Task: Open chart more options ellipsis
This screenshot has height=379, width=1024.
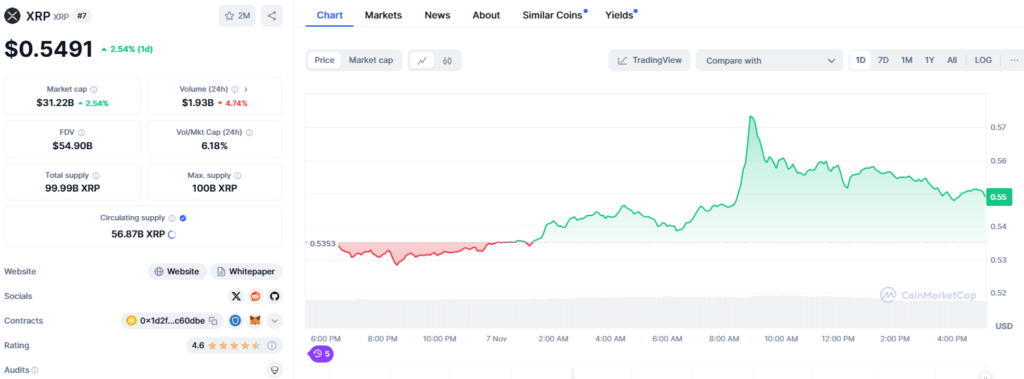Action: point(1014,60)
